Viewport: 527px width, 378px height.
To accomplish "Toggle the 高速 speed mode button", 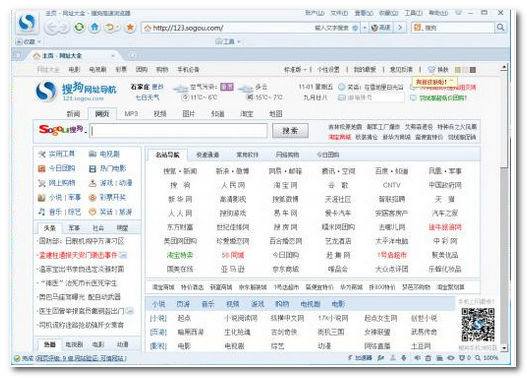I will click(381, 28).
